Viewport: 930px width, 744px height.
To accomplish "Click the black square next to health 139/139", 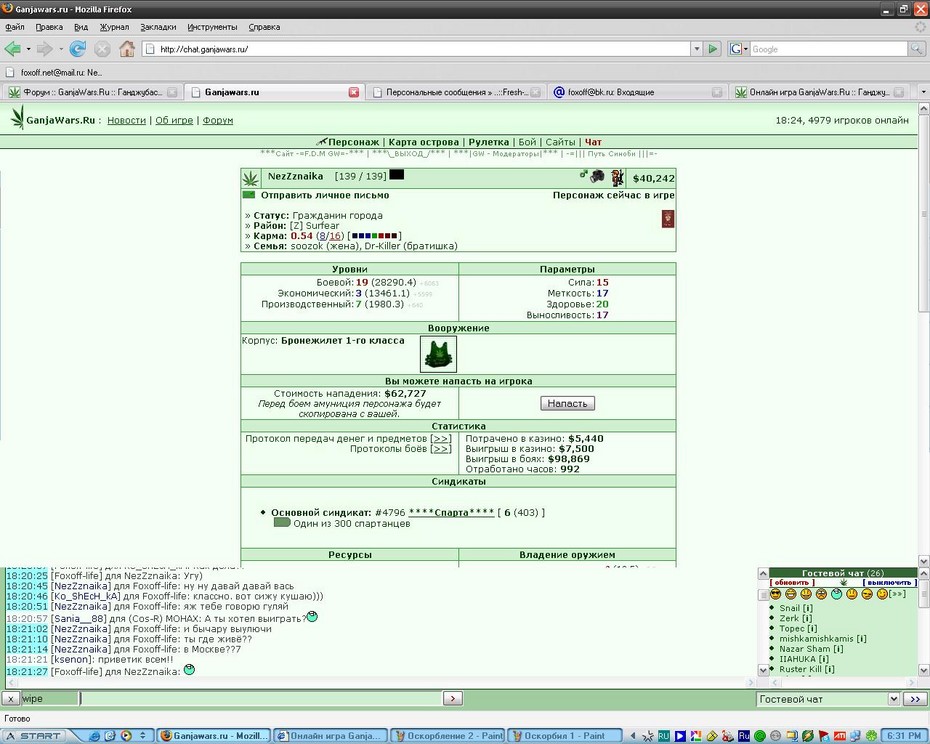I will coord(396,174).
